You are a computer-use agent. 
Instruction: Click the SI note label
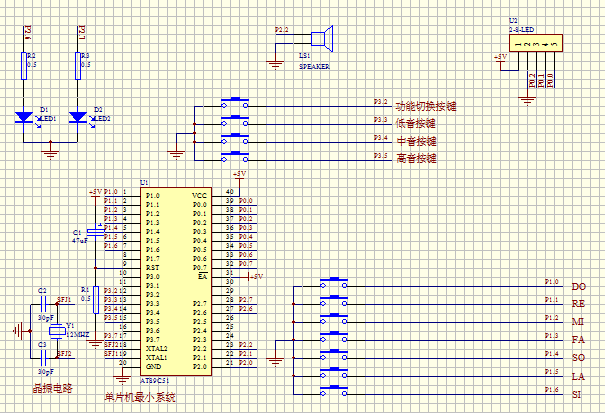coord(576,394)
